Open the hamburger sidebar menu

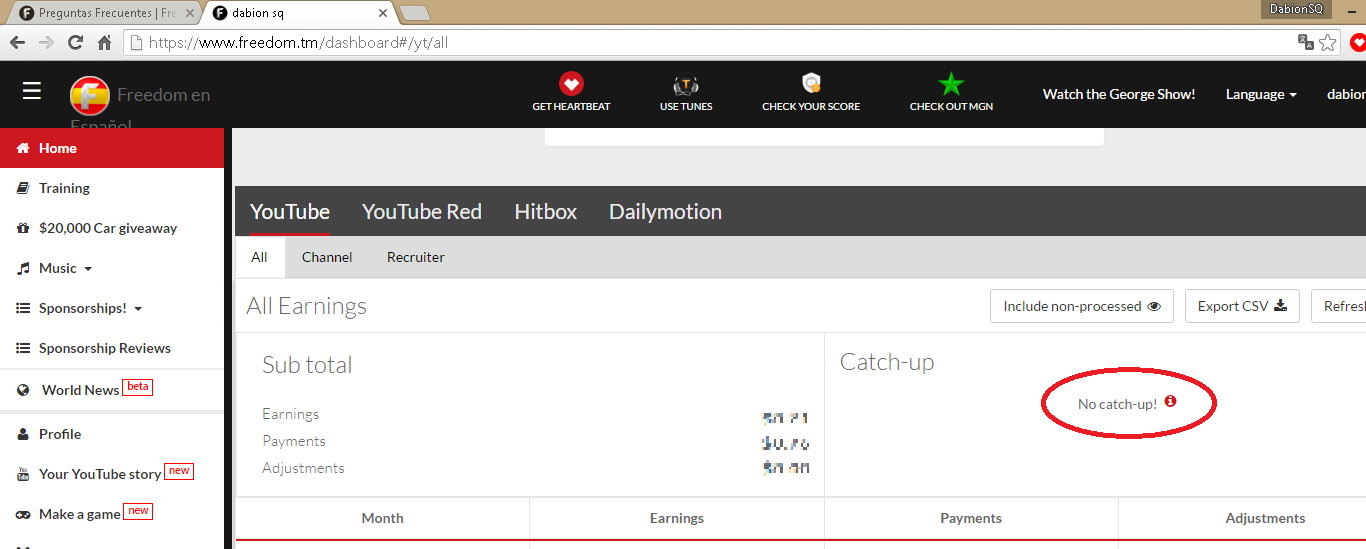click(x=32, y=92)
